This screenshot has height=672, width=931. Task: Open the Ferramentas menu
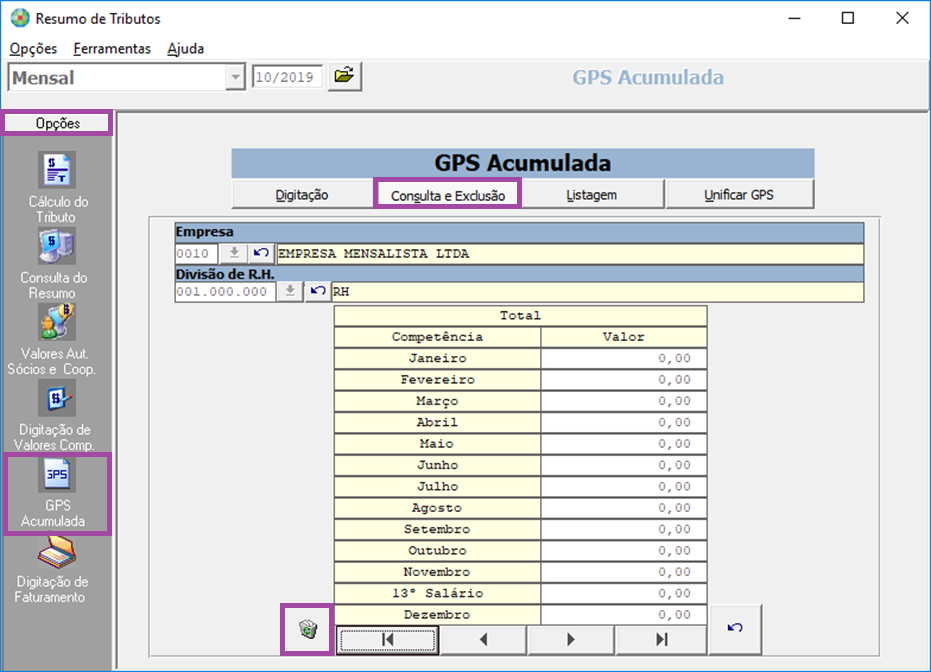[x=112, y=49]
